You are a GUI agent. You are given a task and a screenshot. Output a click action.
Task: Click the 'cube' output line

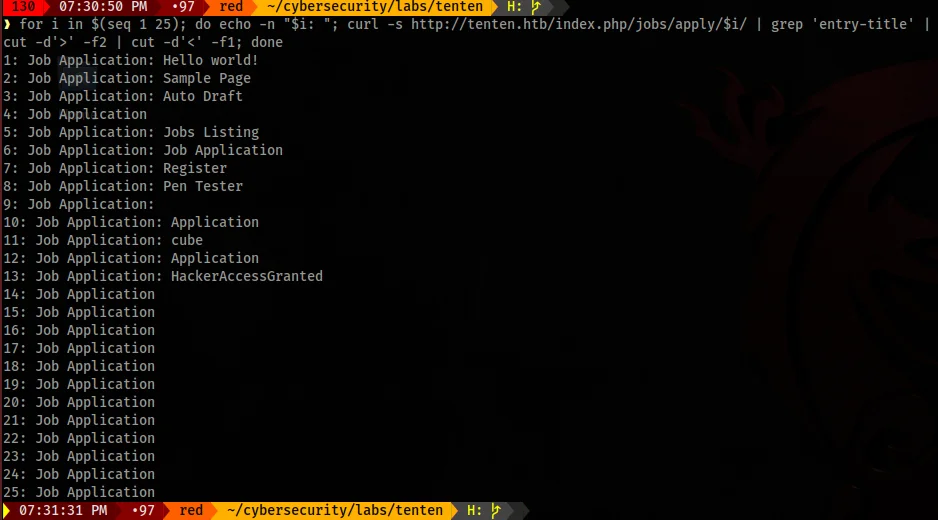(103, 240)
